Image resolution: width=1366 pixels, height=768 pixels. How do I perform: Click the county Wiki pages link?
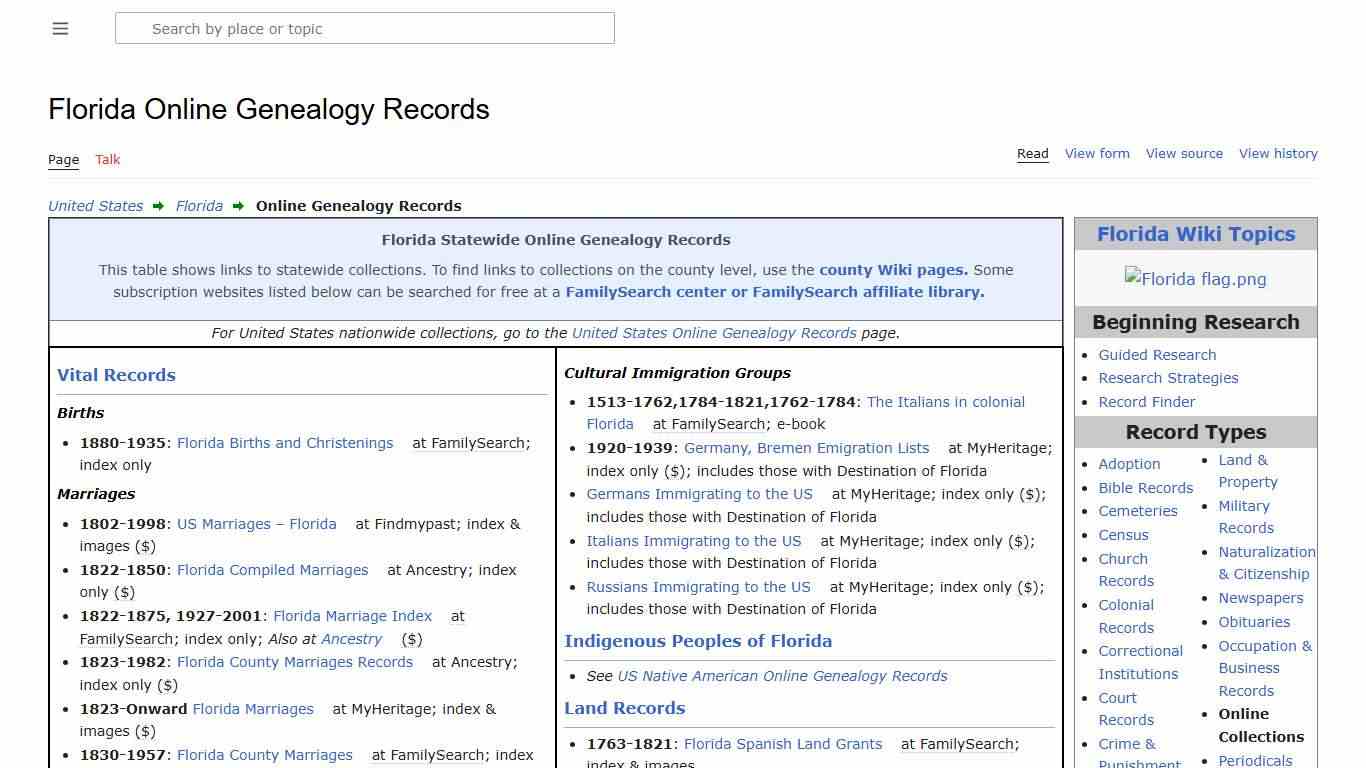click(891, 269)
